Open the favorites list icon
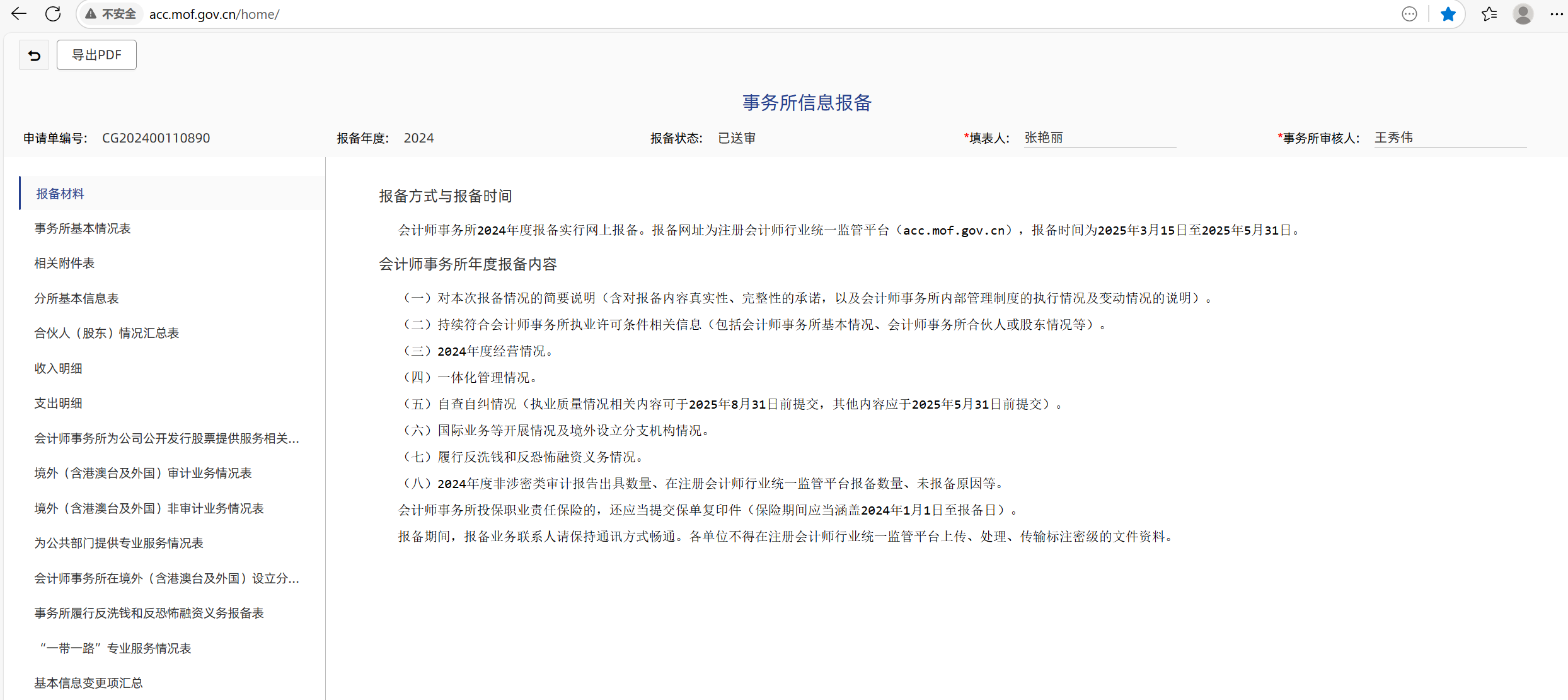Image resolution: width=1568 pixels, height=700 pixels. pos(1489,14)
